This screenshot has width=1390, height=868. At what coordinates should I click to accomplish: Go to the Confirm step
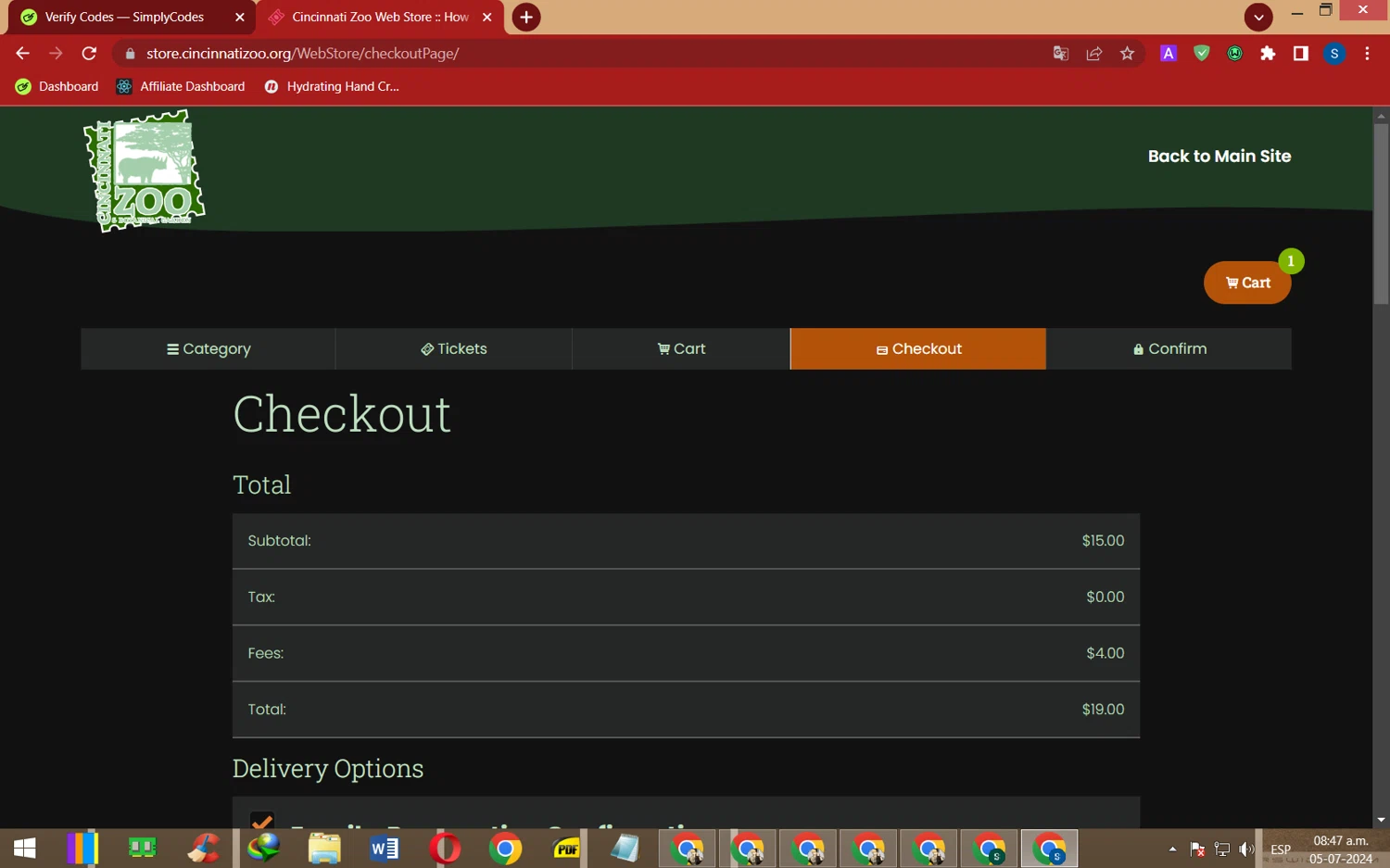point(1169,349)
